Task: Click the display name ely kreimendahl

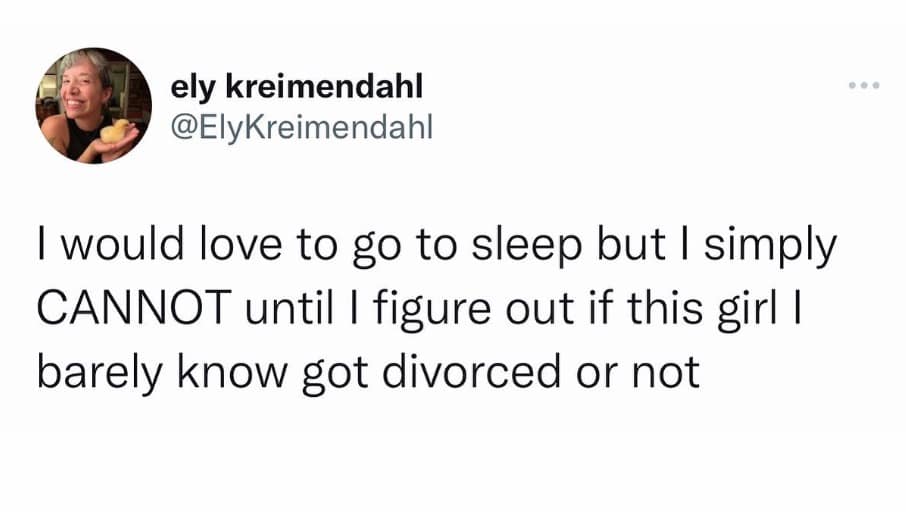Action: click(297, 87)
